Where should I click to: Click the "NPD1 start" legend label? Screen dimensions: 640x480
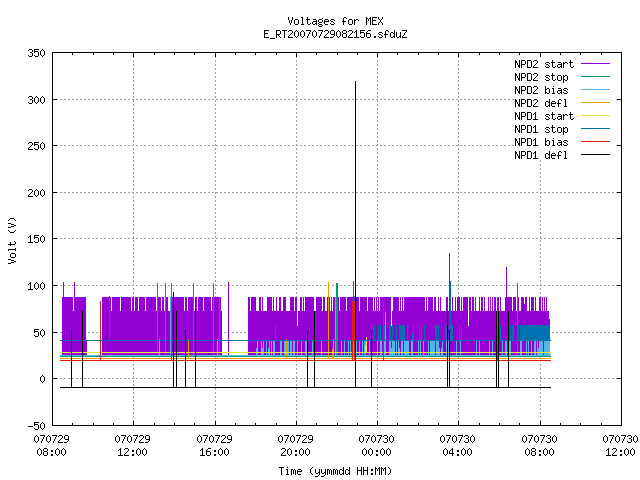pyautogui.click(x=544, y=116)
